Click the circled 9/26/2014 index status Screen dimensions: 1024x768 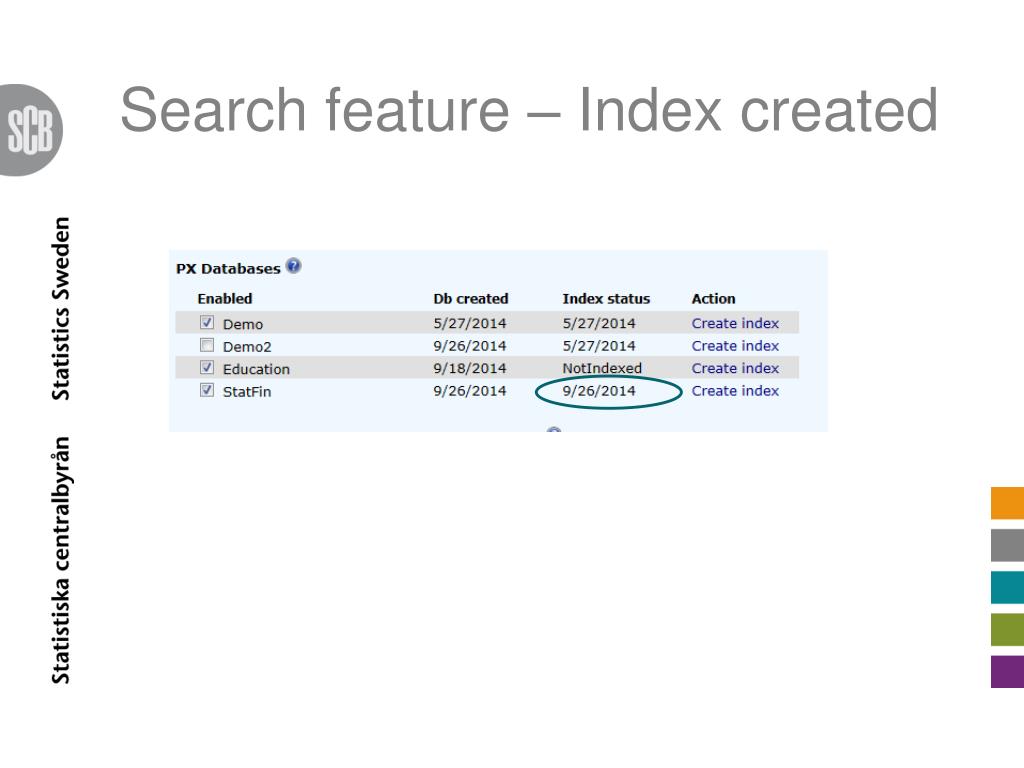pyautogui.click(x=599, y=391)
